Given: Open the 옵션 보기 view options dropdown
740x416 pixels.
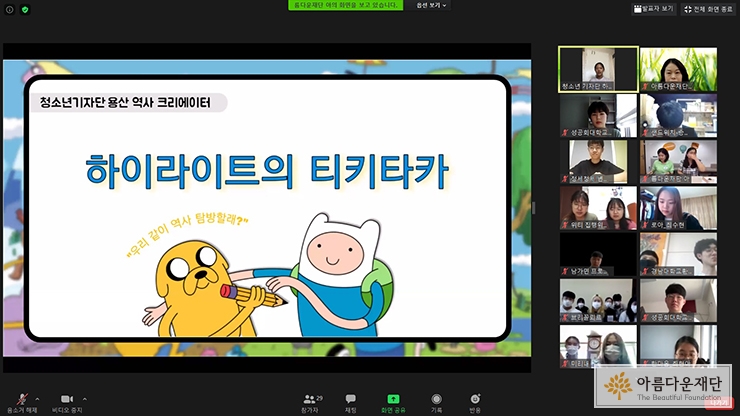Looking at the screenshot, I should point(431,5).
